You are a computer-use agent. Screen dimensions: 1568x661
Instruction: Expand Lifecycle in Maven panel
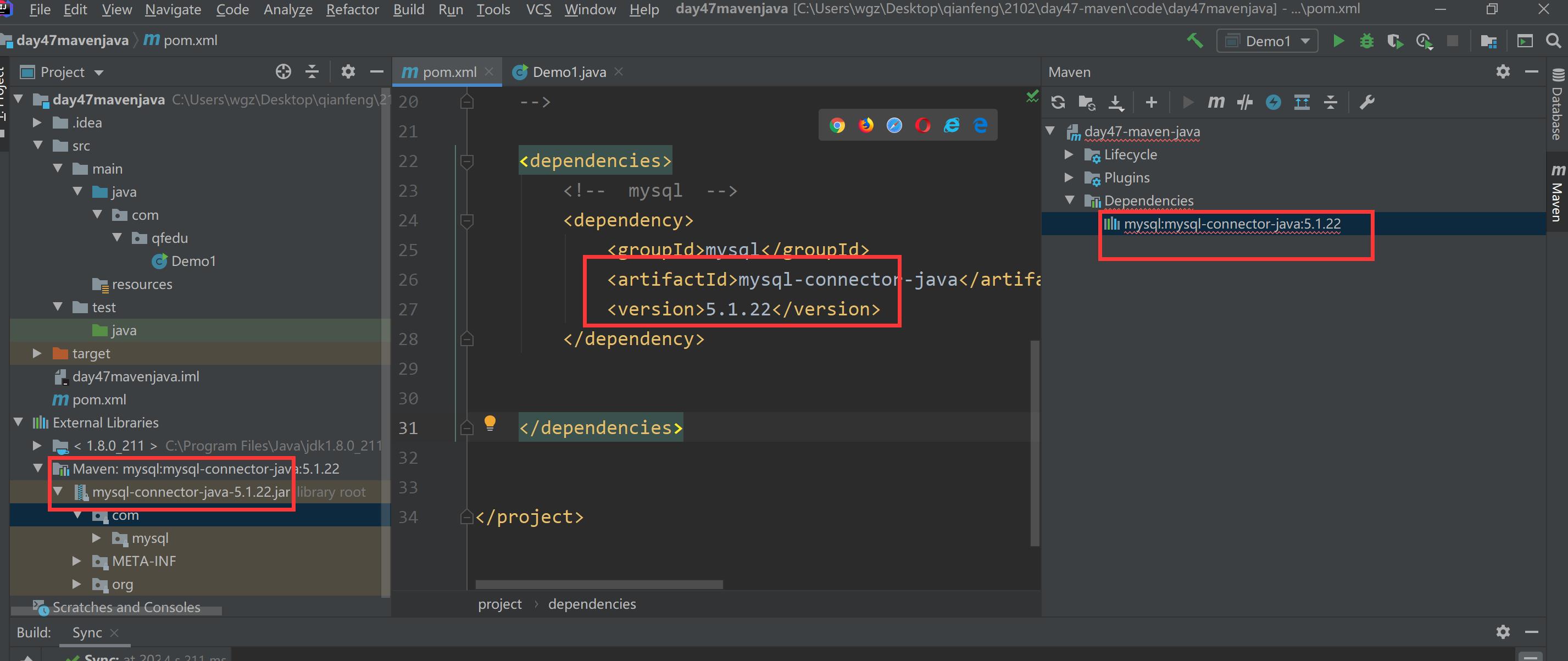[x=1069, y=154]
